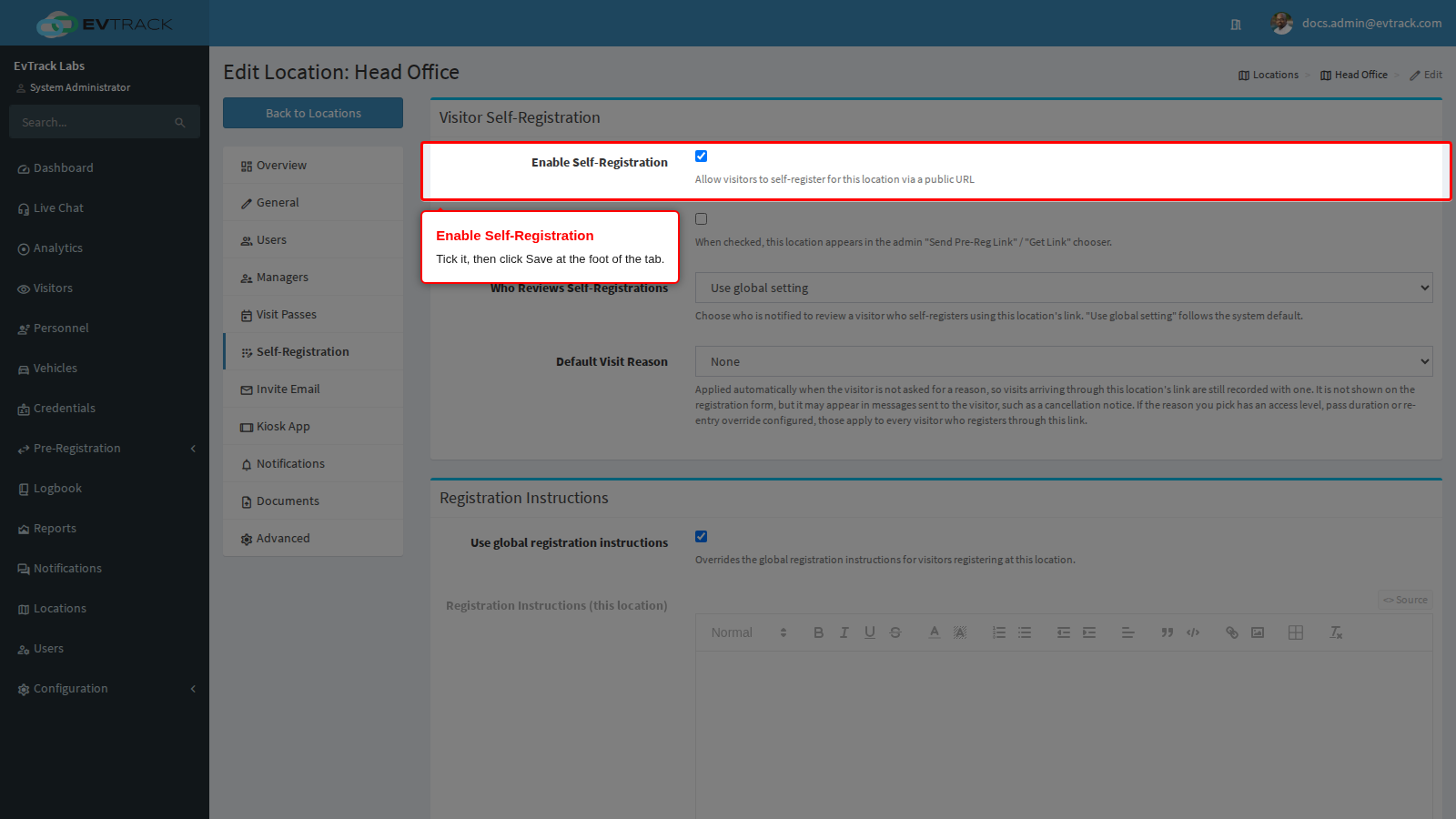Click into the registration instructions text area
The height and width of the screenshot is (819, 1456).
click(x=1064, y=735)
